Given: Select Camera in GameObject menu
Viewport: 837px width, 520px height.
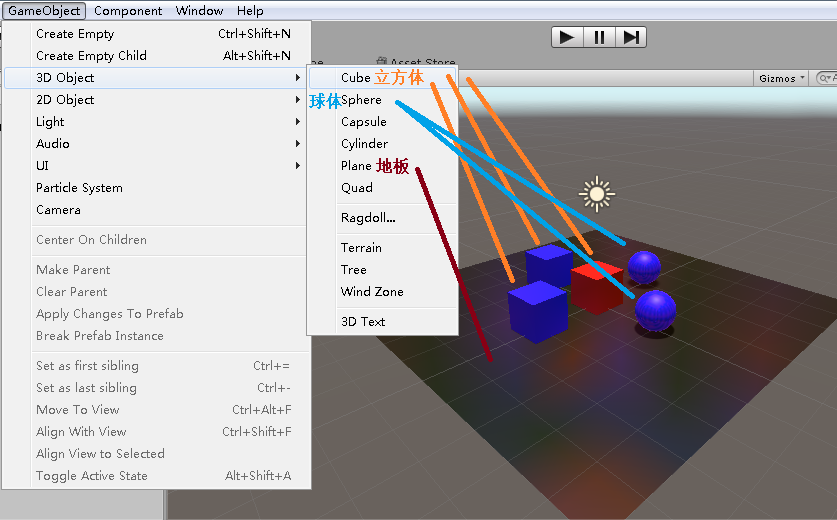Looking at the screenshot, I should click(x=157, y=210).
